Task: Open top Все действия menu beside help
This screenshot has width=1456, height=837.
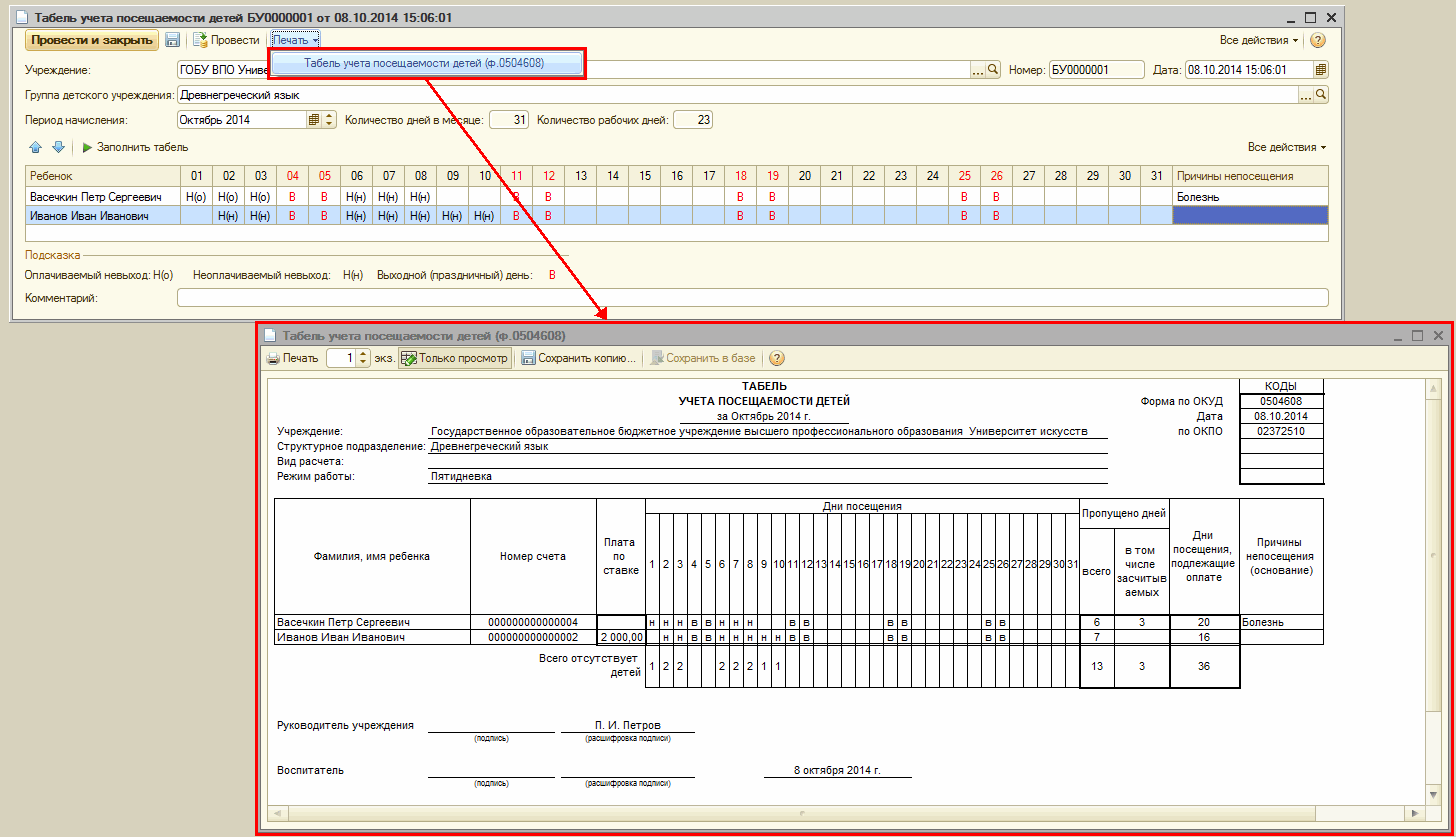Action: coord(1259,40)
